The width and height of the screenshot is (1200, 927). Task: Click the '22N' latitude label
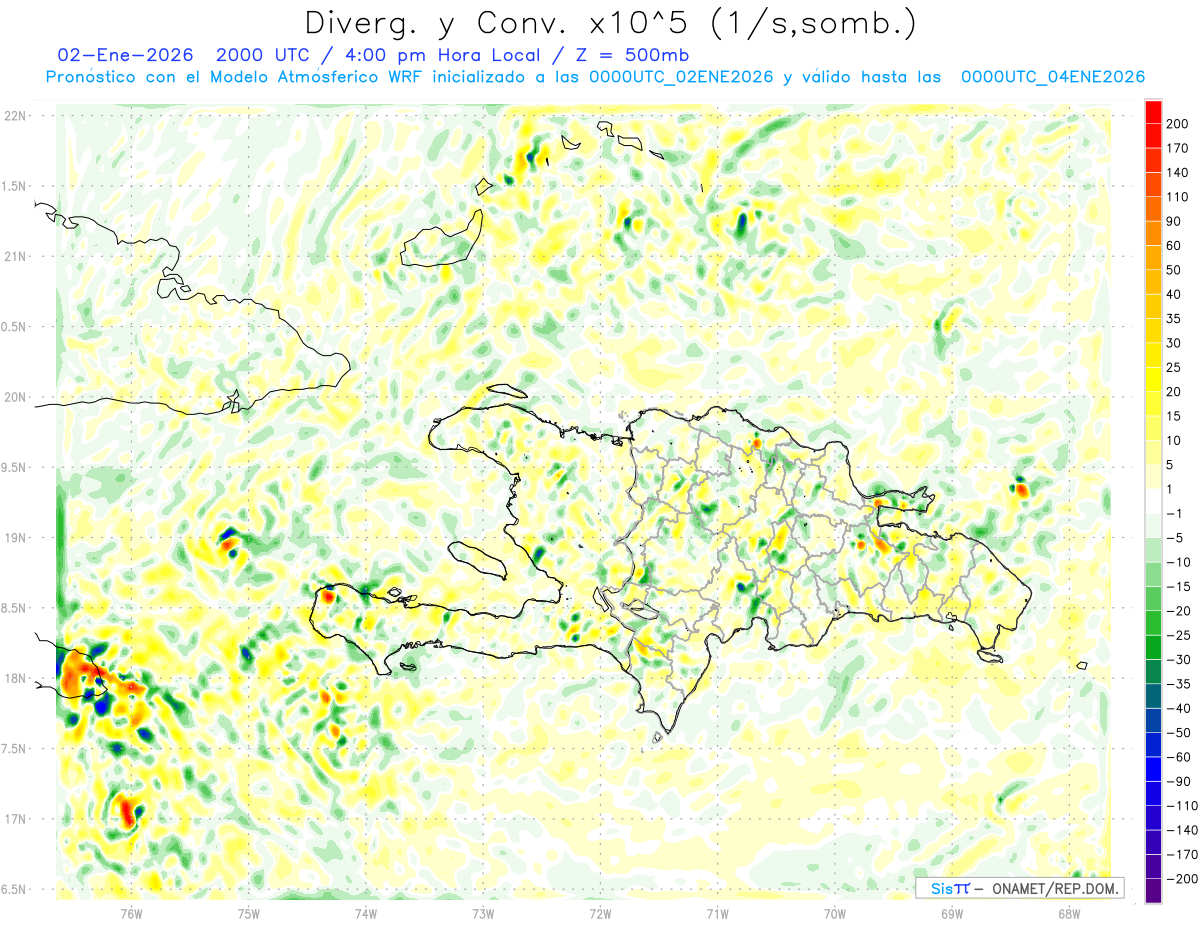[16, 116]
